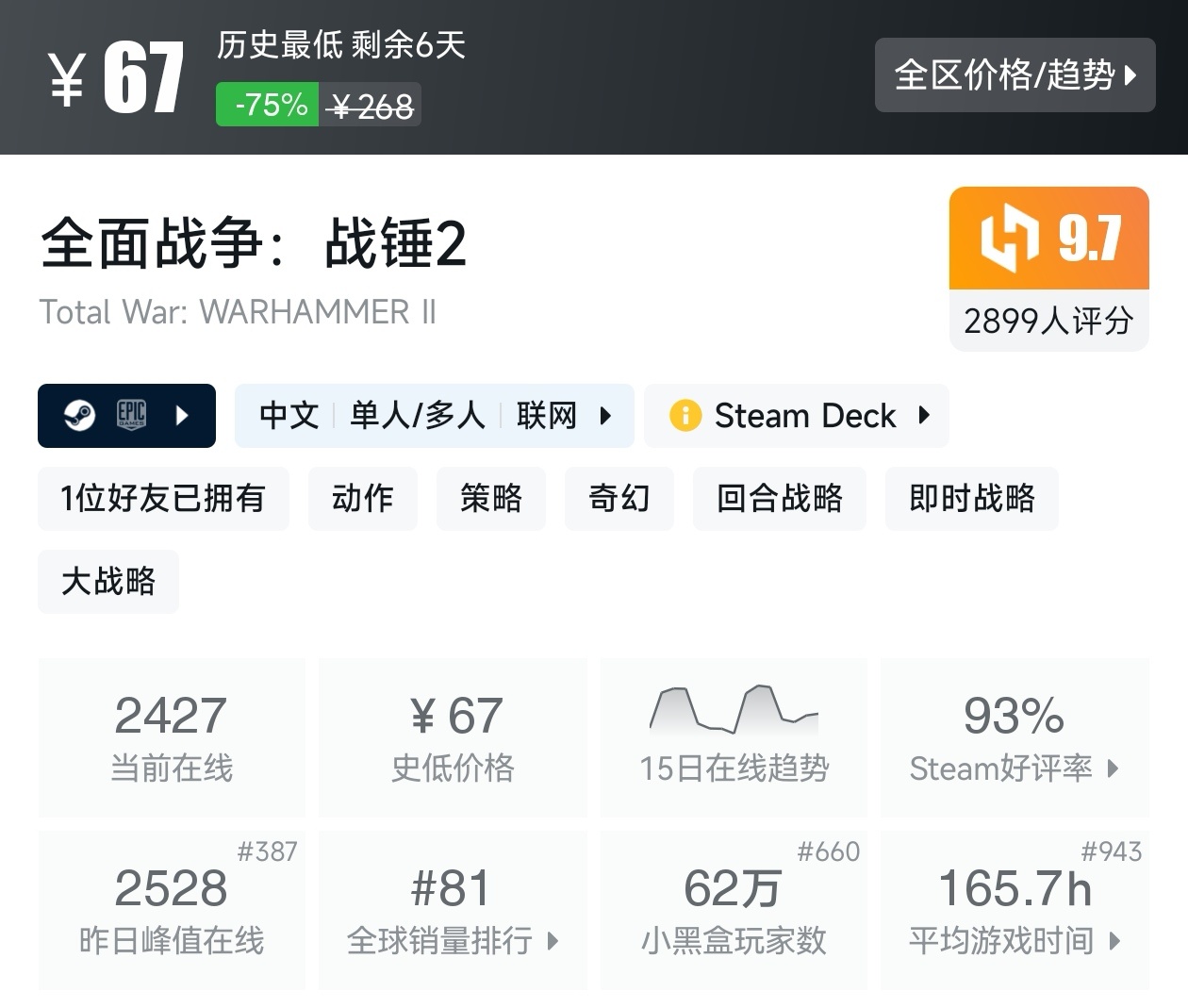The height and width of the screenshot is (1008, 1188).
Task: Expand the arrow after 联网
Action: pos(606,416)
